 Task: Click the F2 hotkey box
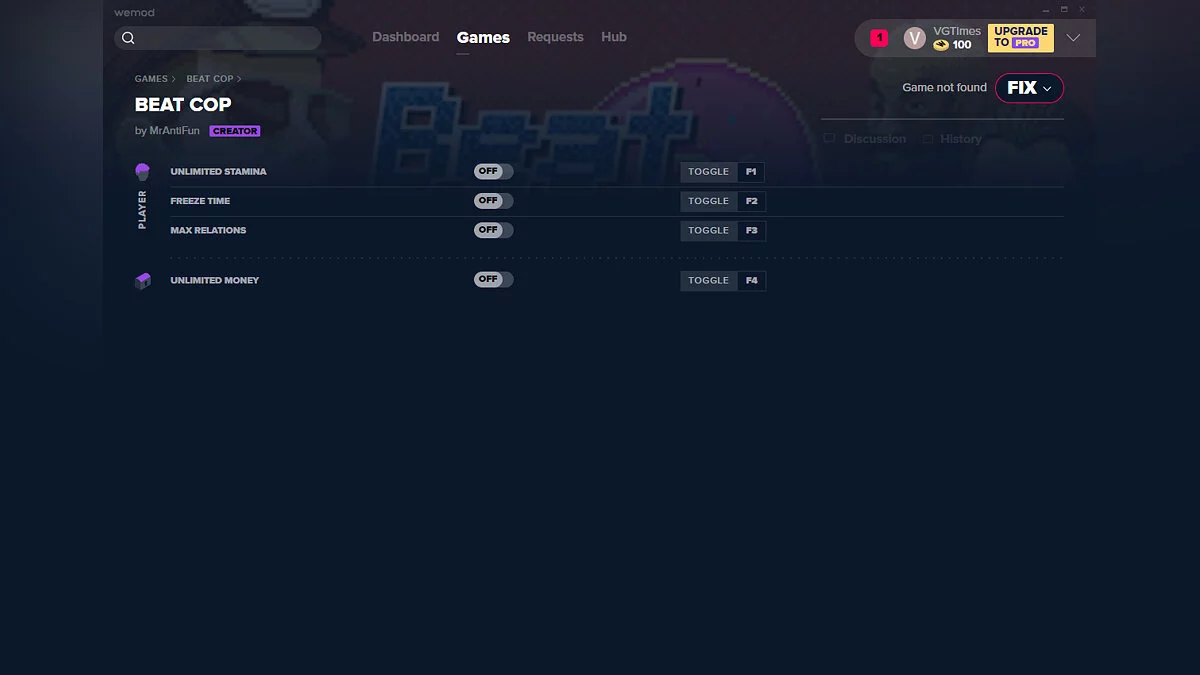(751, 201)
